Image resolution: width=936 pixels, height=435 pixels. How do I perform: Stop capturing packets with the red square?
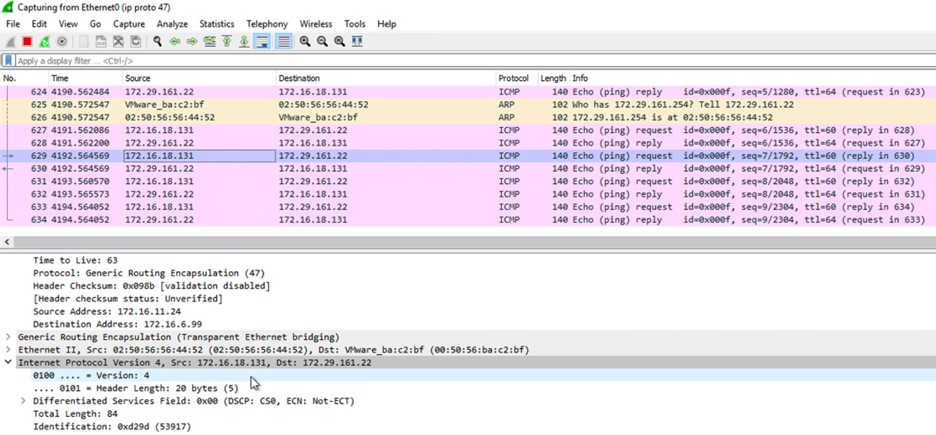(27, 42)
